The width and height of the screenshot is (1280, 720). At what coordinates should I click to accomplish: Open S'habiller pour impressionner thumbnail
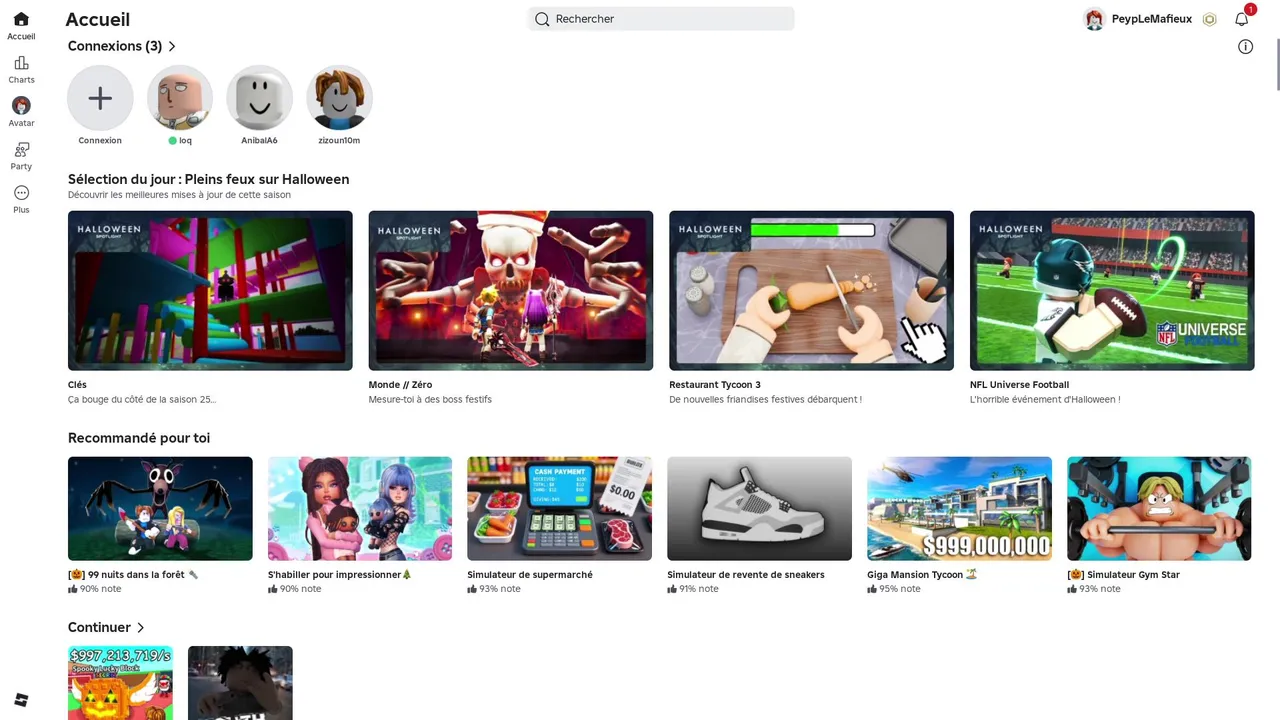pos(360,508)
